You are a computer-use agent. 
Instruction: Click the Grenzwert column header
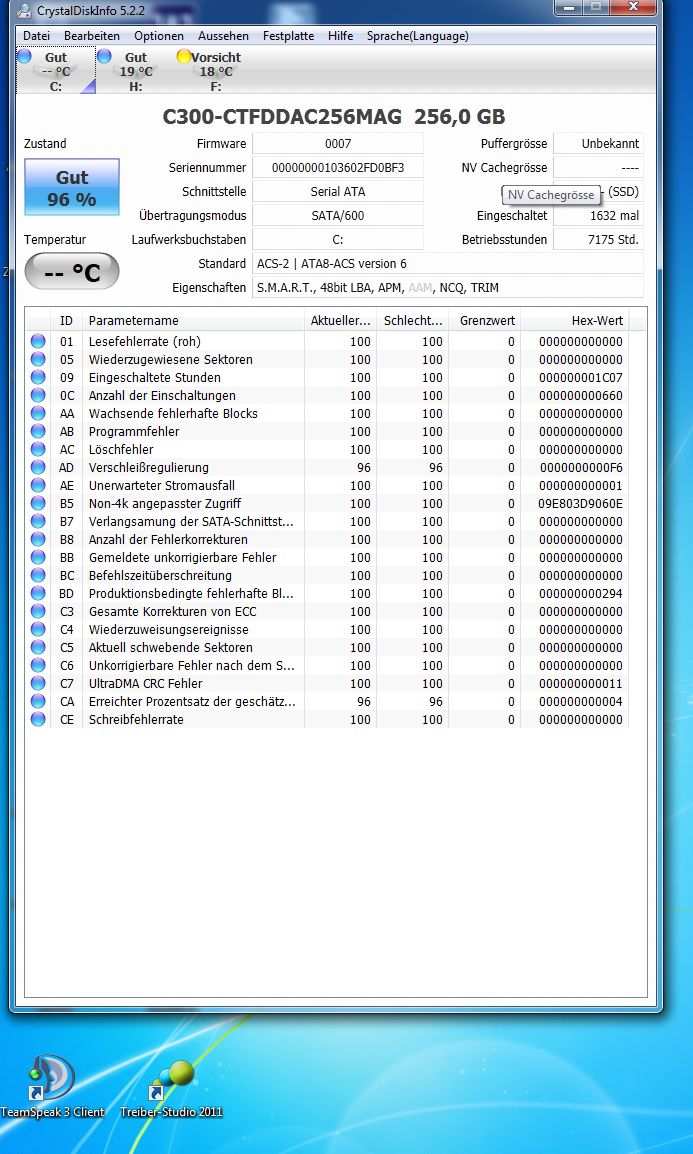(x=484, y=321)
